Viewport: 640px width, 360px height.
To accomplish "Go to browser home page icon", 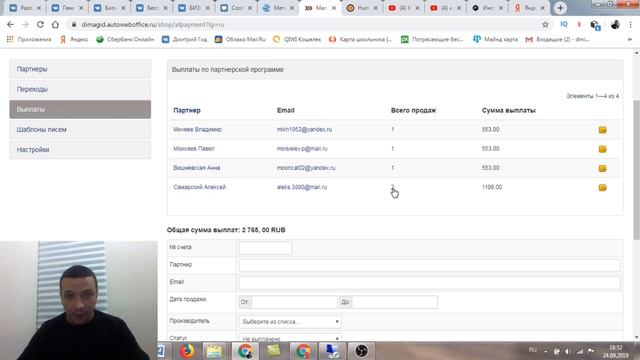I will click(55, 24).
